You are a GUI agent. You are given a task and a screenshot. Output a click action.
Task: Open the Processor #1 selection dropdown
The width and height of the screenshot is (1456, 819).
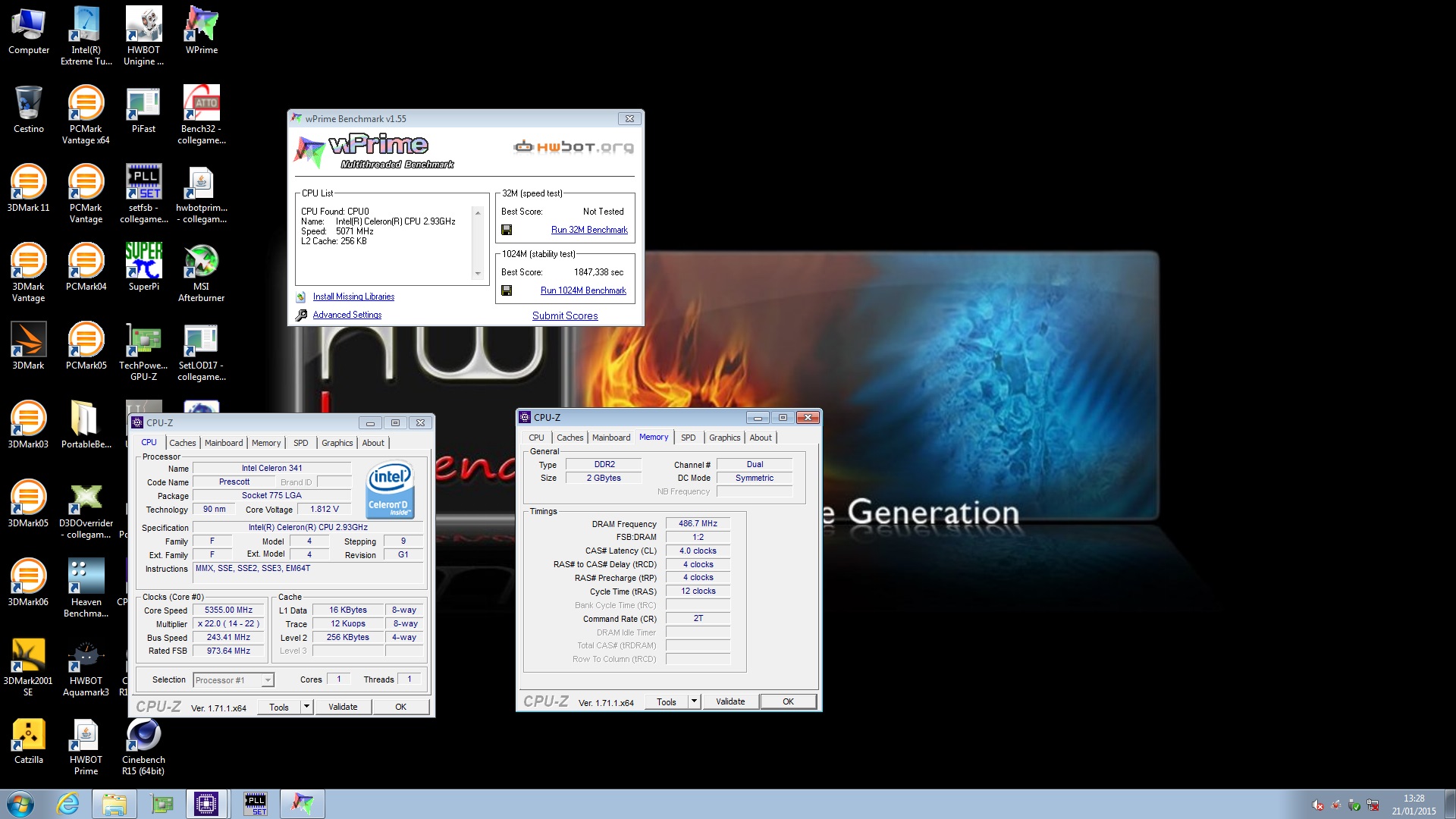234,680
